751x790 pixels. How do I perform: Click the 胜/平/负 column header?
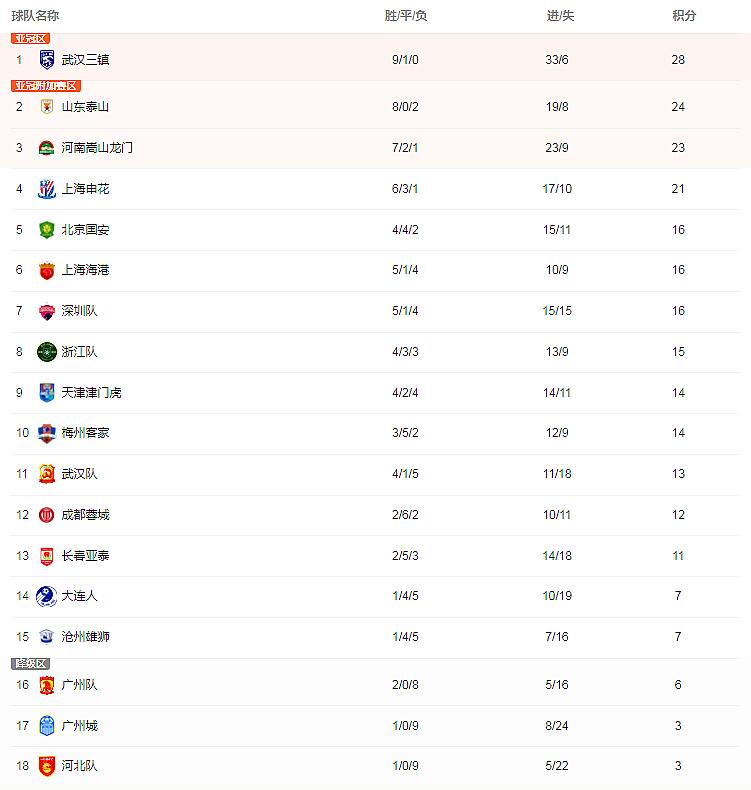point(406,16)
